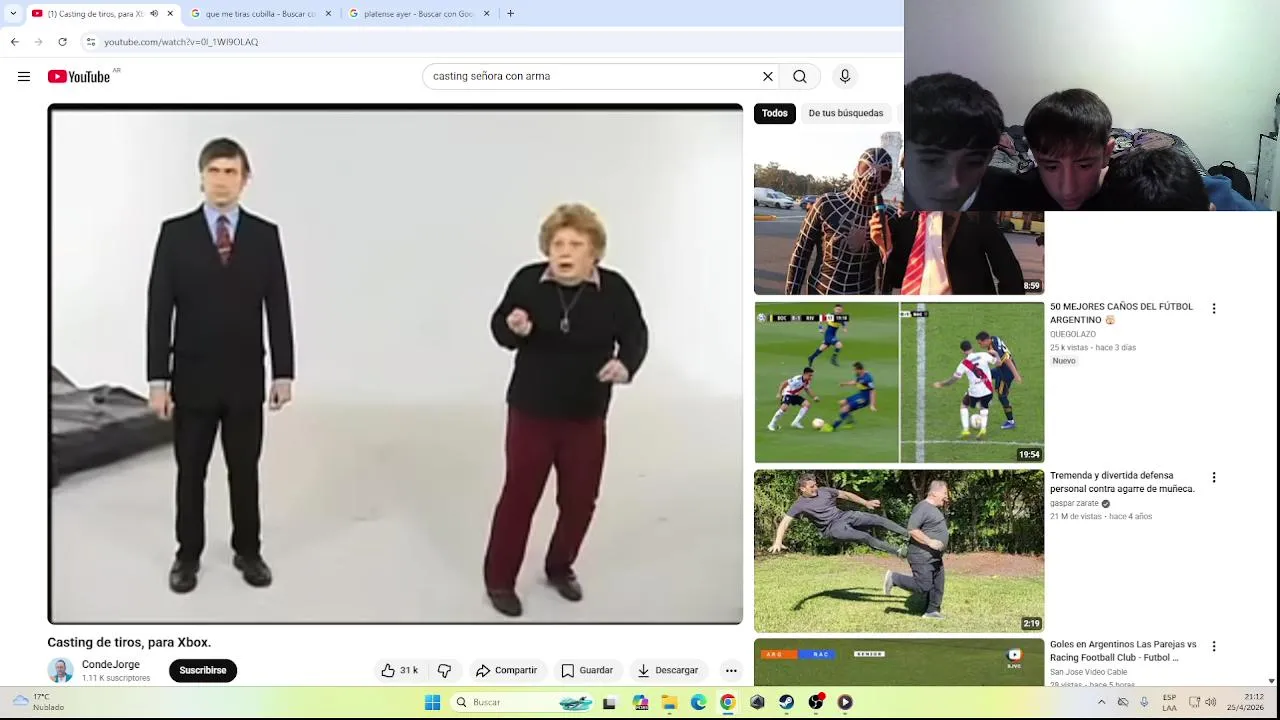Click the 'San Jose Video Cable' channel name
The height and width of the screenshot is (720, 1280).
[x=1088, y=672]
